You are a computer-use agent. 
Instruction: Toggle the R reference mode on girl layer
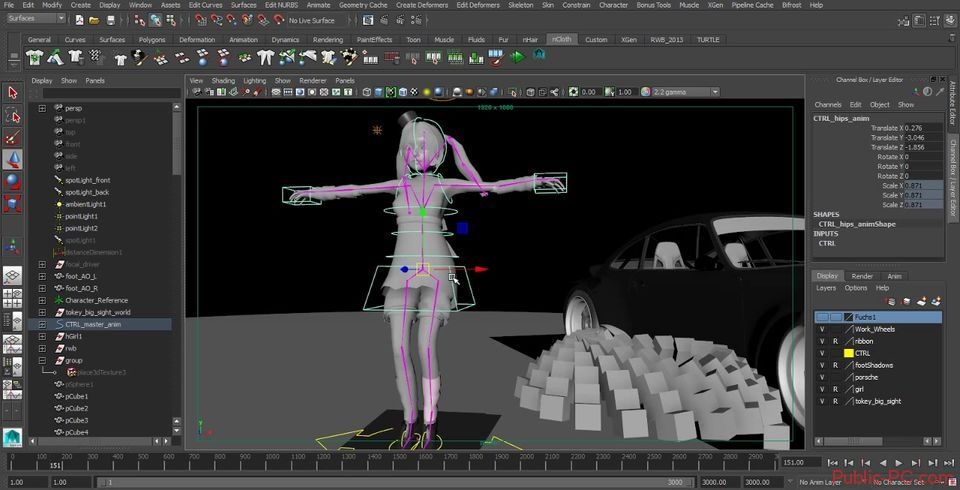click(835, 389)
